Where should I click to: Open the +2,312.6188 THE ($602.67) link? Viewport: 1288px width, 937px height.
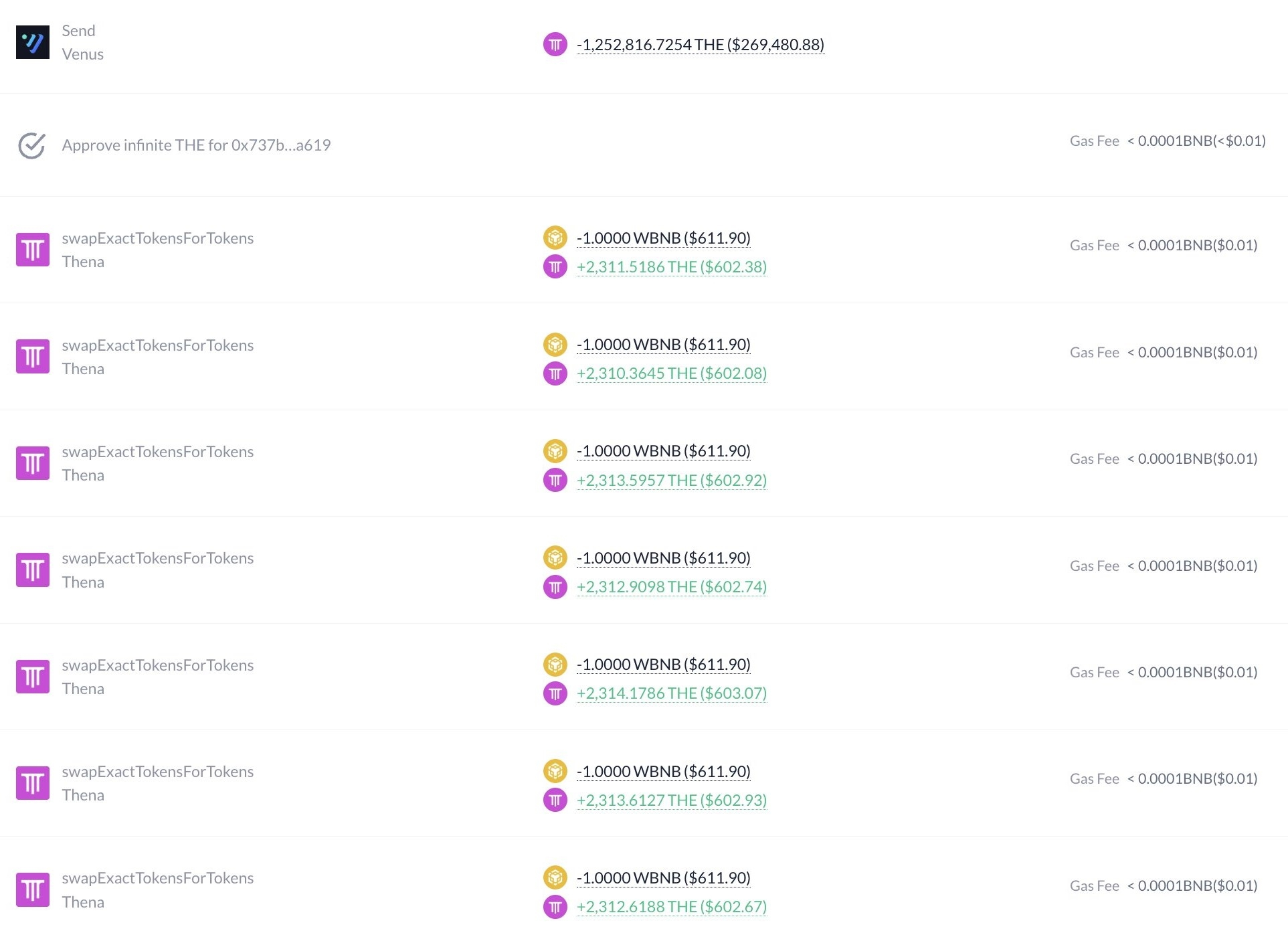(x=671, y=907)
